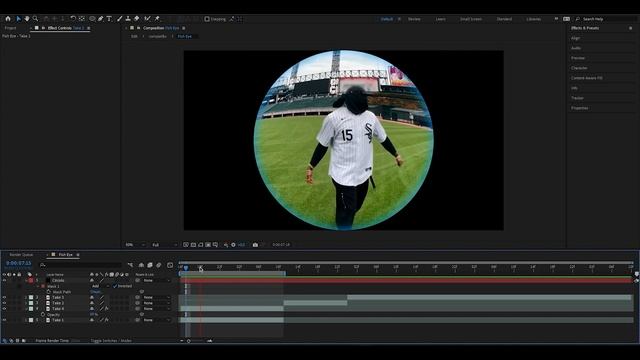This screenshot has height=360, width=640.
Task: Open the Effects & Presets panel menu
Action: pyautogui.click(x=631, y=28)
